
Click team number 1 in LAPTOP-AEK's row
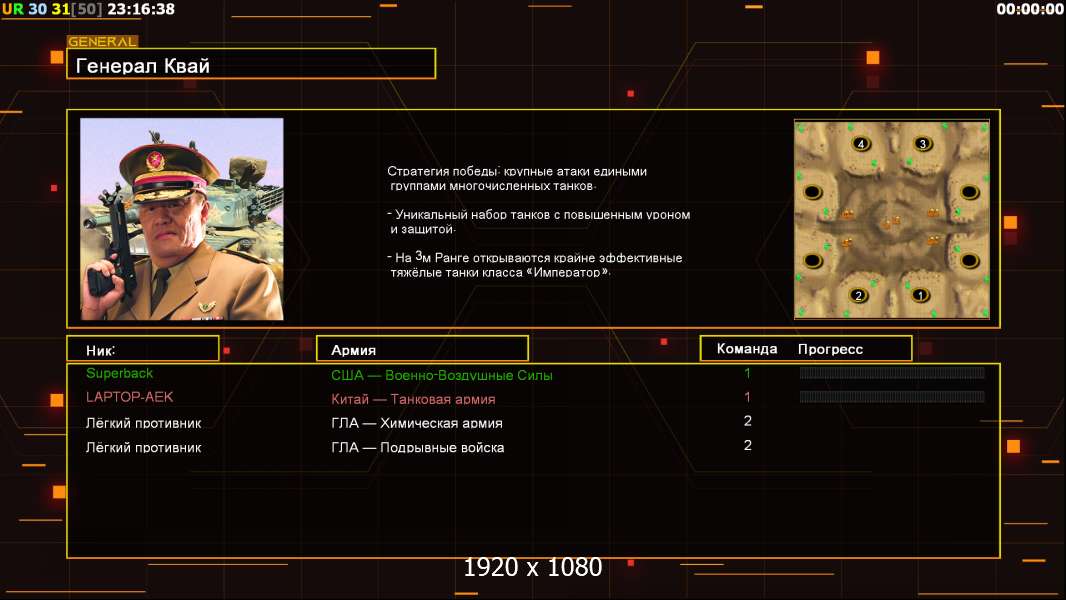(747, 397)
